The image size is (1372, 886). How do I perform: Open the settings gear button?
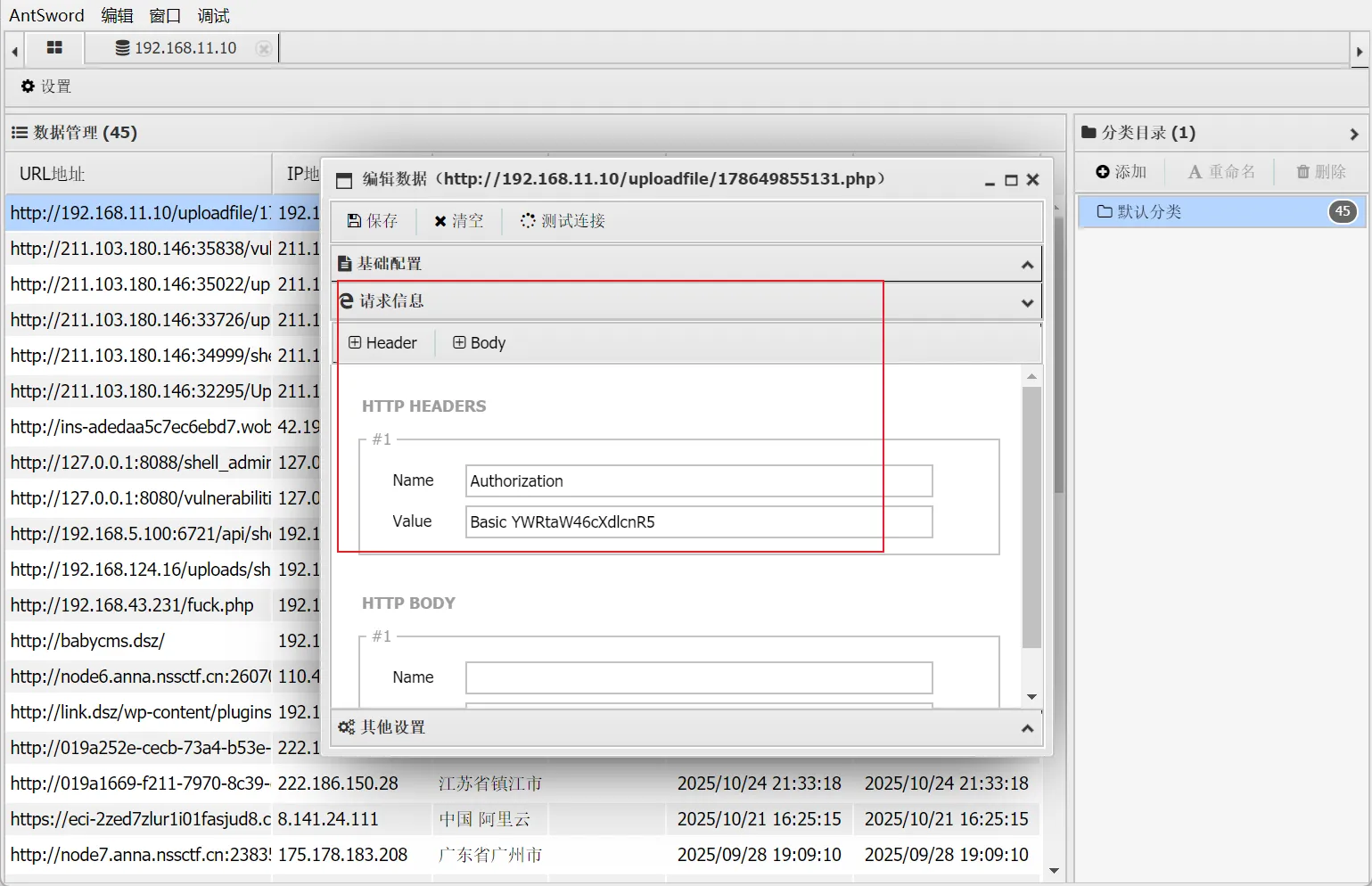pyautogui.click(x=46, y=86)
